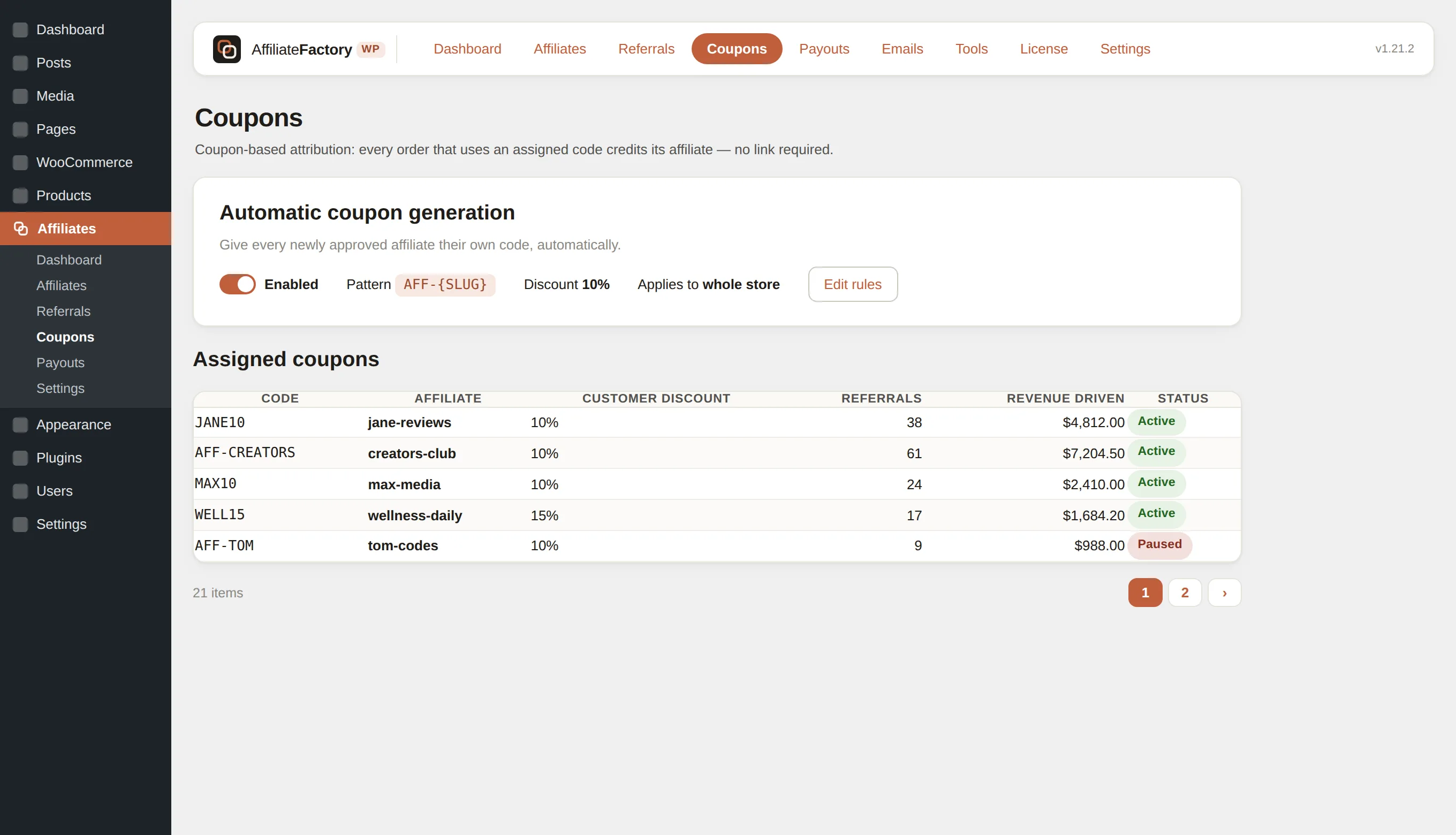Image resolution: width=1456 pixels, height=835 pixels.
Task: Sort table by Code column header
Action: [x=280, y=399]
